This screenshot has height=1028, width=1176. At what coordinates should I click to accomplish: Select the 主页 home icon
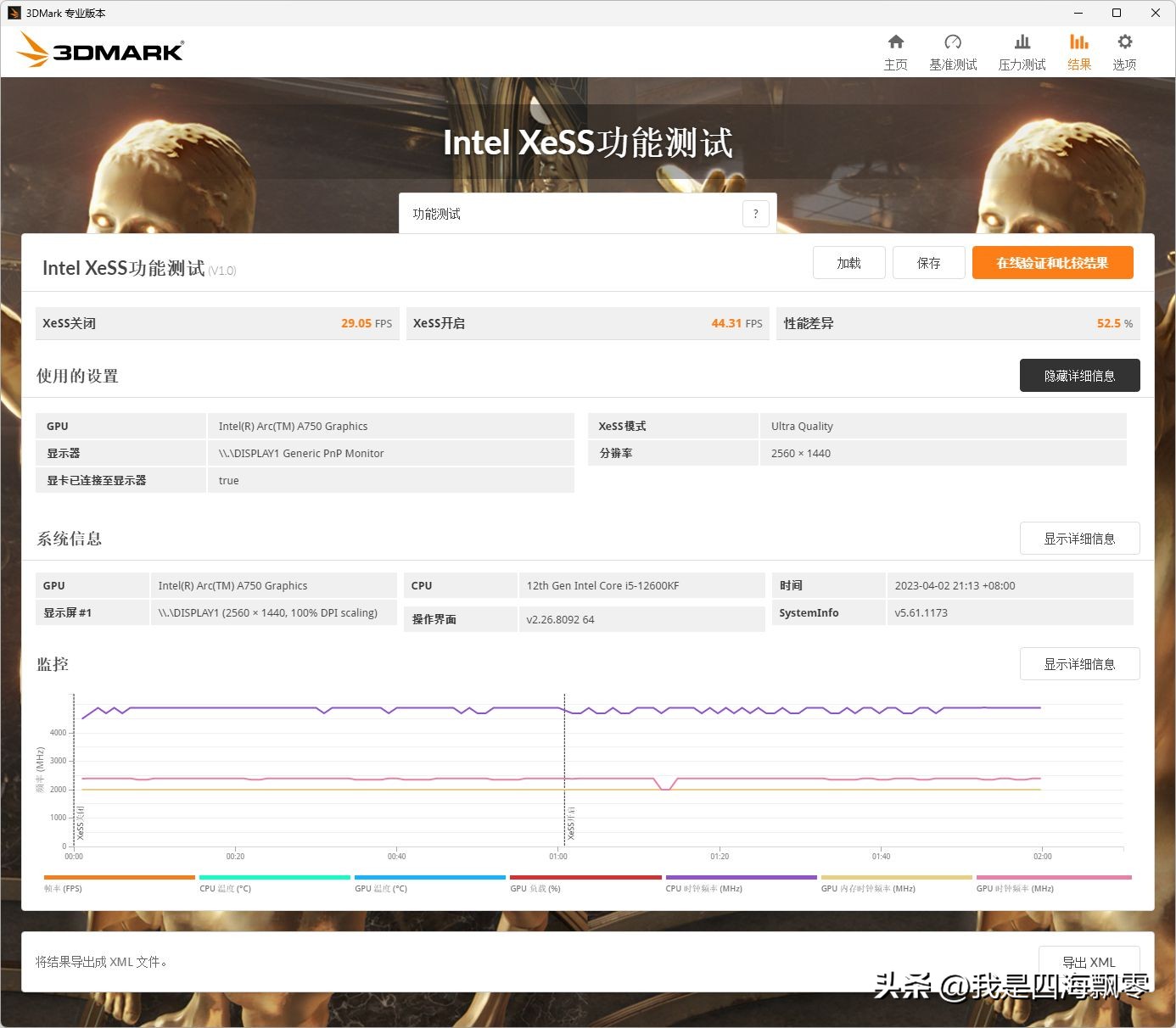[x=895, y=49]
